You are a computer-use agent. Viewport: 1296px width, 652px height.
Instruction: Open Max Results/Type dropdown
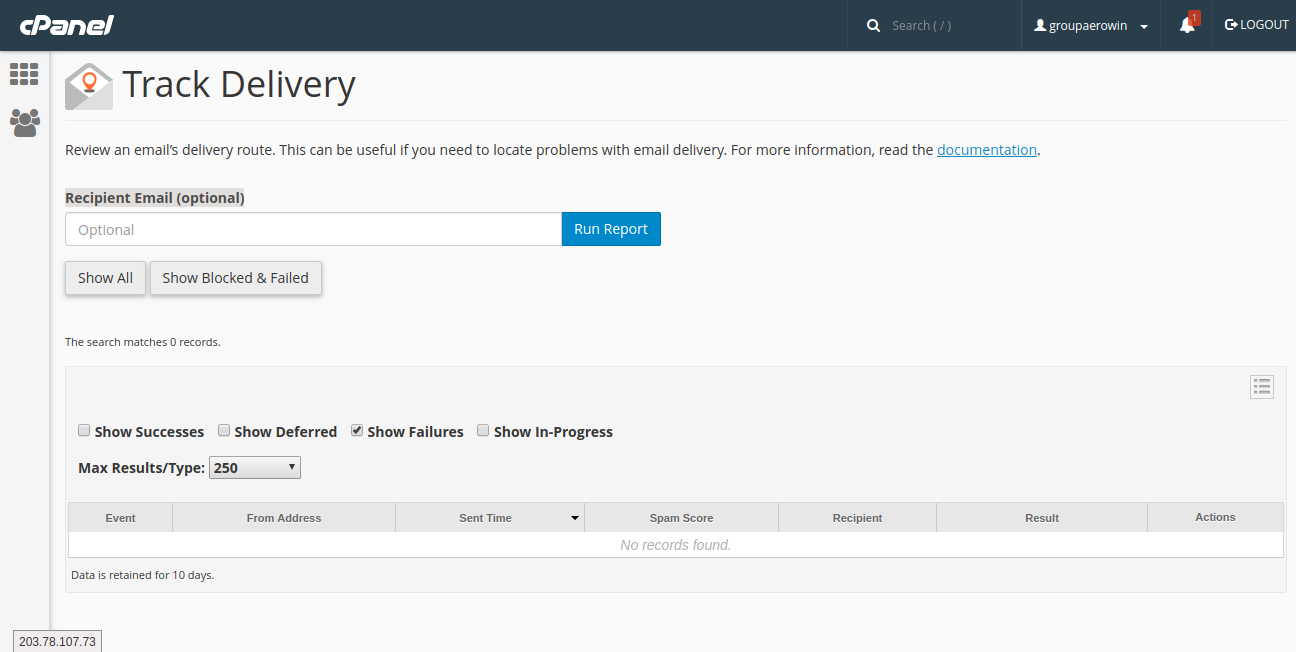click(x=254, y=467)
